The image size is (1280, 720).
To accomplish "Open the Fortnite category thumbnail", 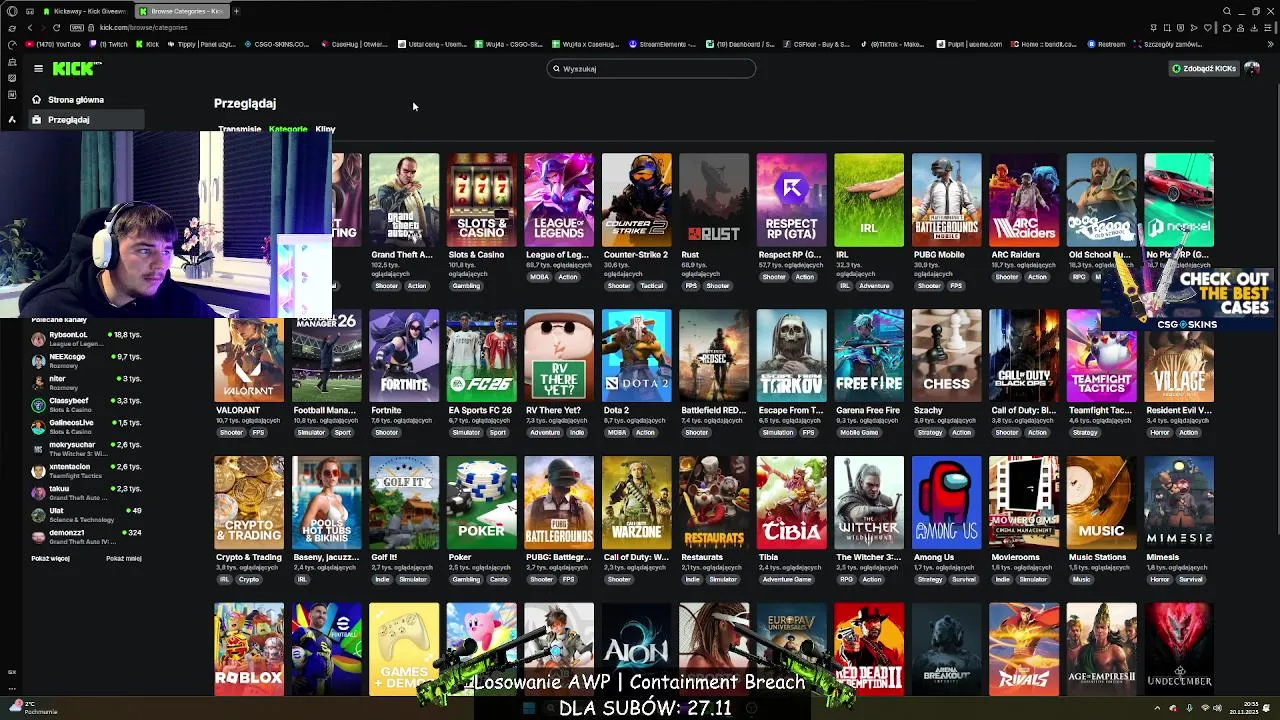I will tap(404, 356).
